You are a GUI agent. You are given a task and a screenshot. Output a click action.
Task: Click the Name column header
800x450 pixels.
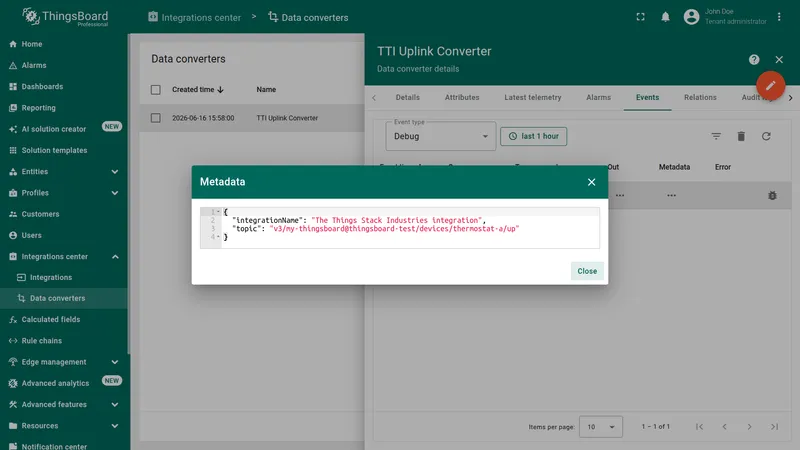pyautogui.click(x=266, y=89)
